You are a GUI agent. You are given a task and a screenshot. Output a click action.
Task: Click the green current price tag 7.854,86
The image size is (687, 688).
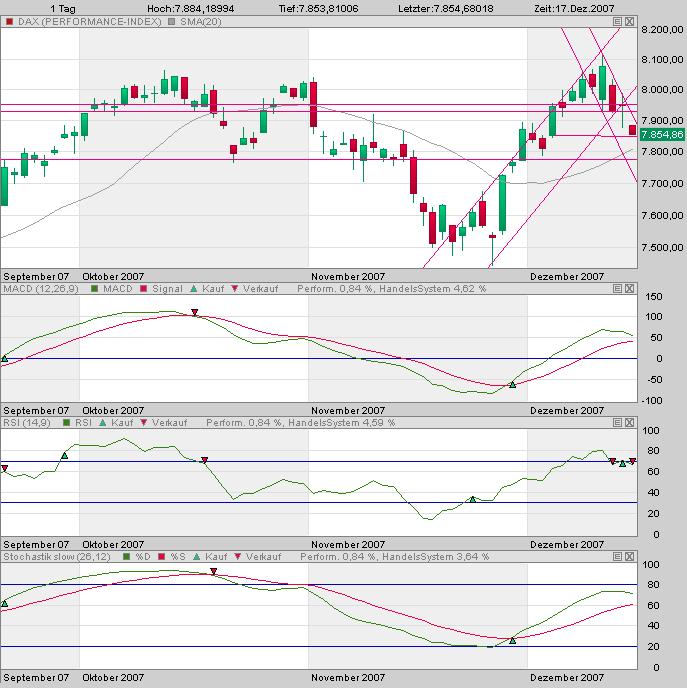click(662, 134)
